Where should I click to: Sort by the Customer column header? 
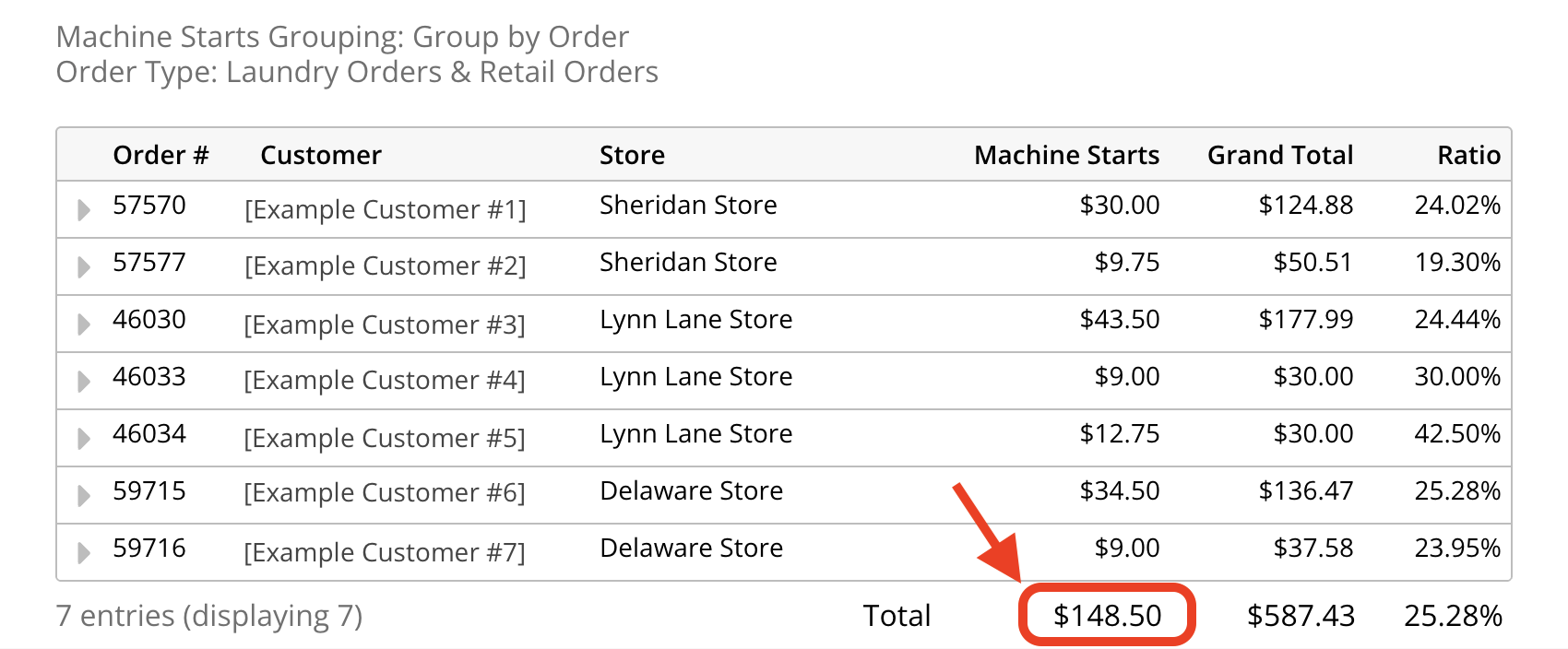pos(321,155)
